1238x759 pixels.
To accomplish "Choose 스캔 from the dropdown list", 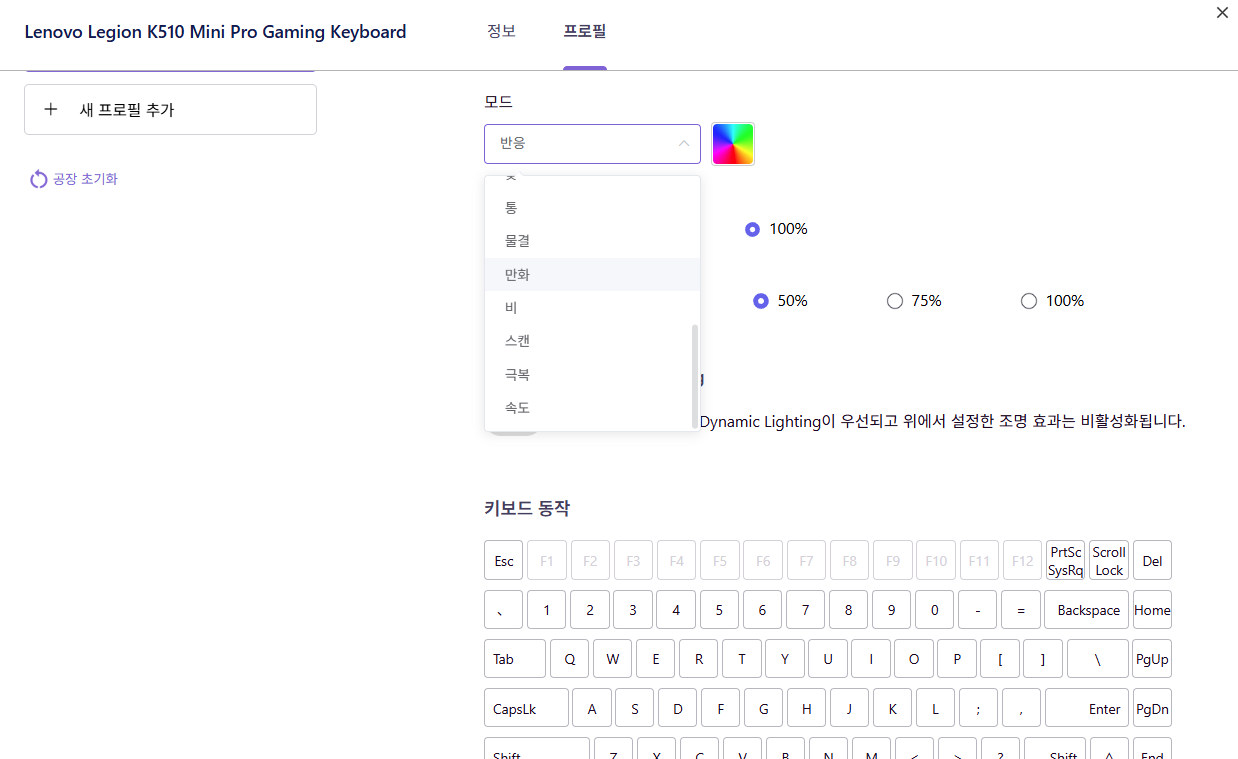I will [592, 341].
